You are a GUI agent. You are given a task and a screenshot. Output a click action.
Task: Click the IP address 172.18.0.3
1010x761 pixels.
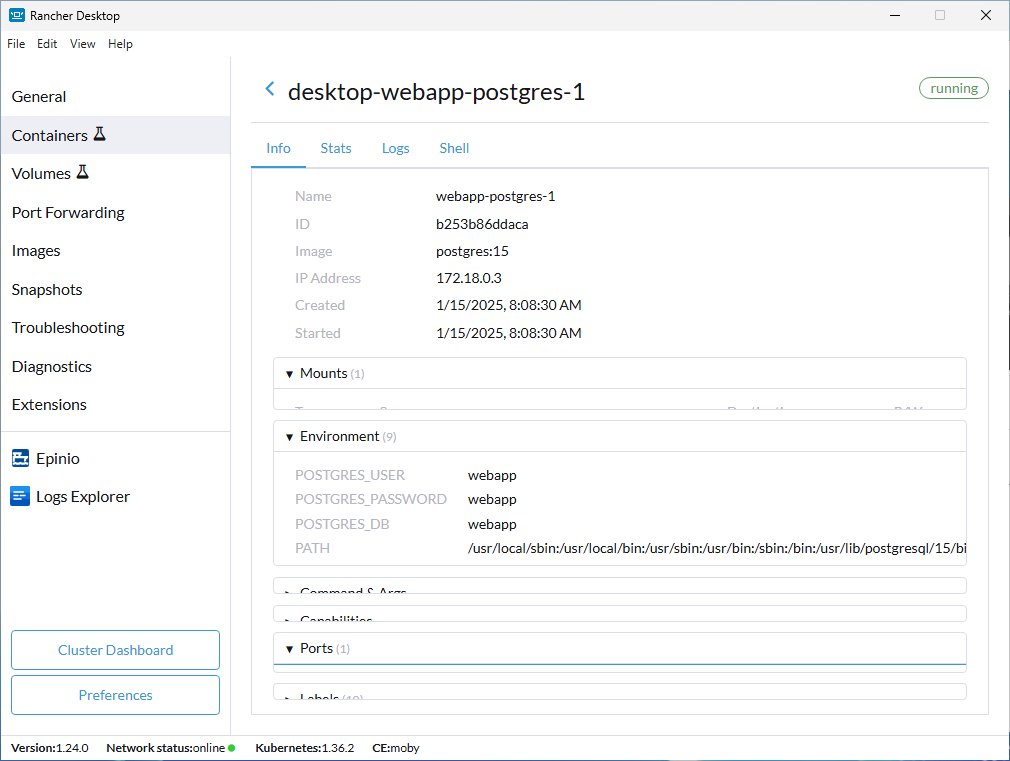point(468,278)
